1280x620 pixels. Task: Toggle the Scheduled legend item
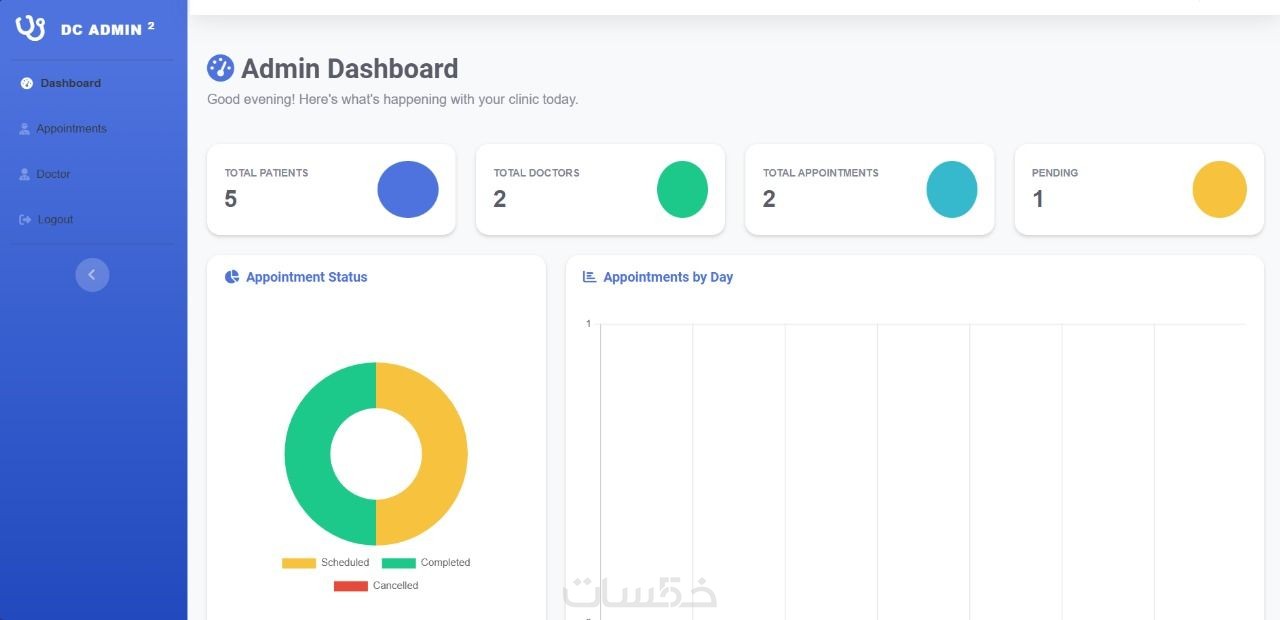pyautogui.click(x=325, y=562)
